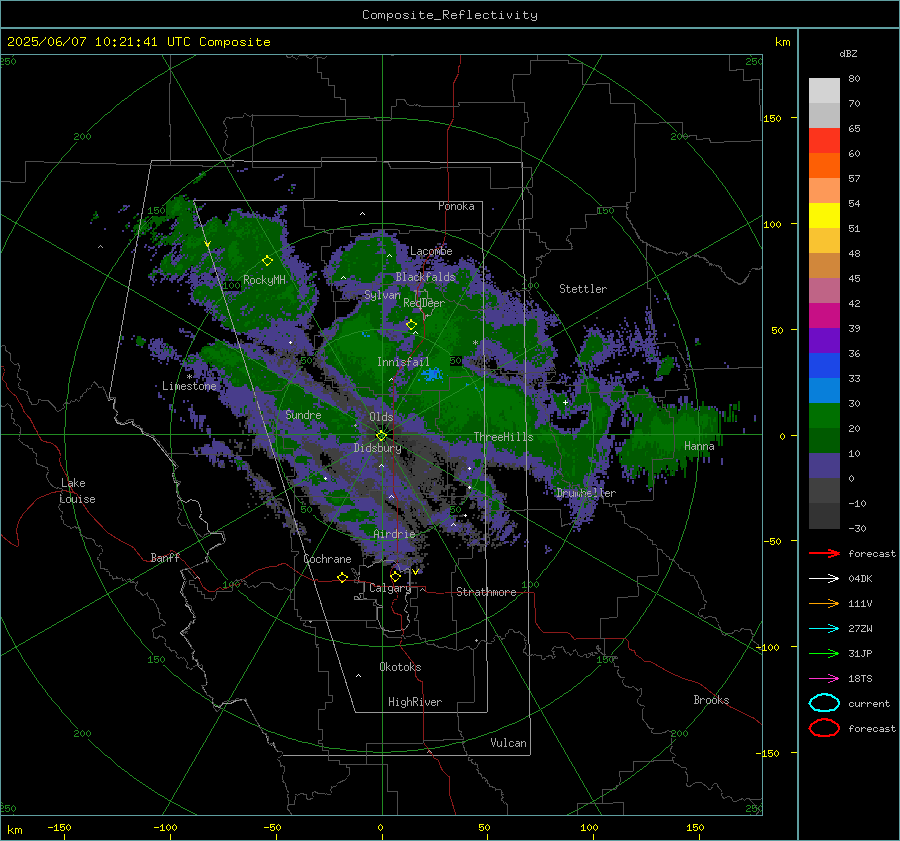
Task: Click the Sundre label
Action: tap(303, 414)
